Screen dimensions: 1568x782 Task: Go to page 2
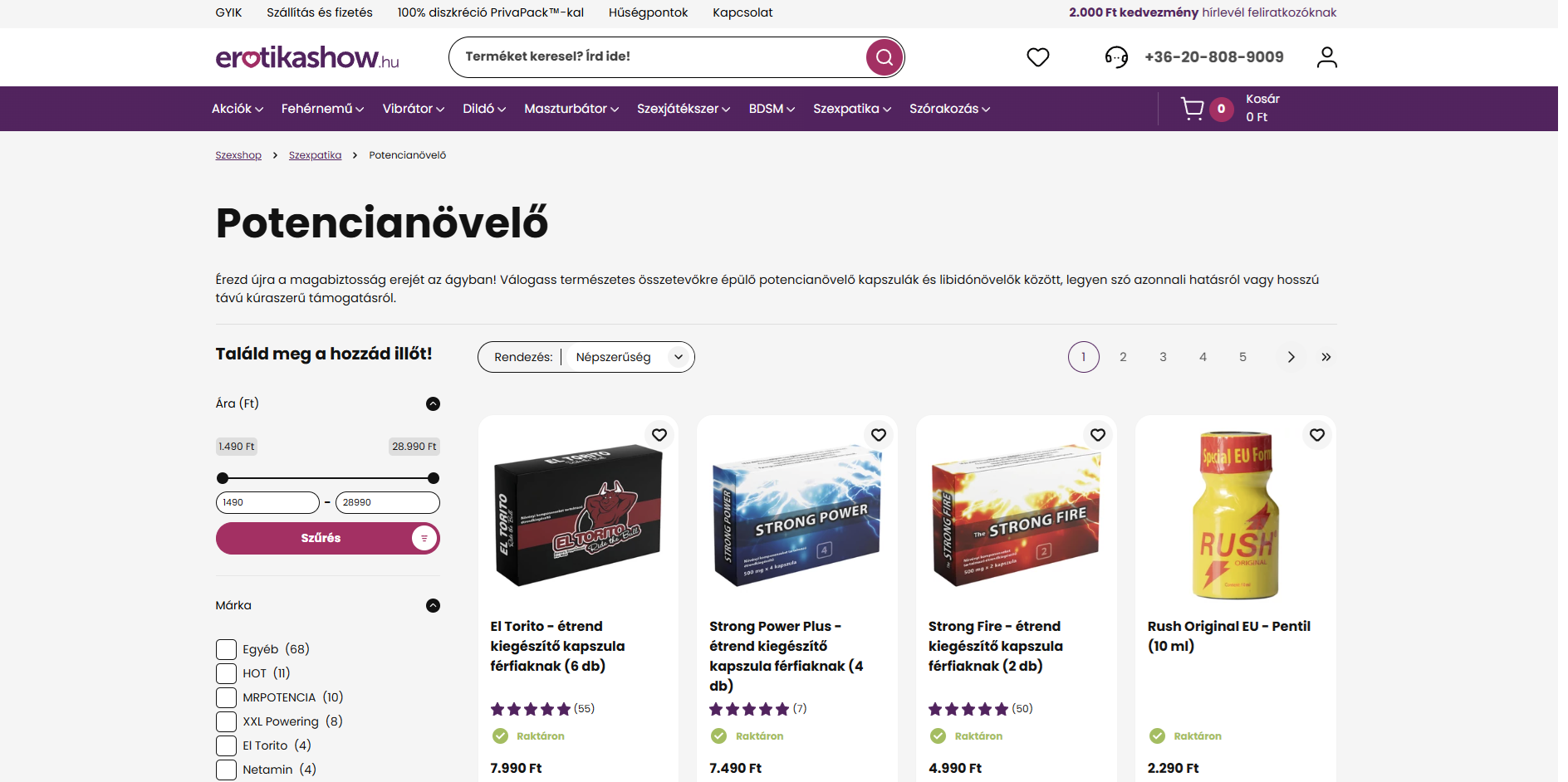coord(1123,357)
